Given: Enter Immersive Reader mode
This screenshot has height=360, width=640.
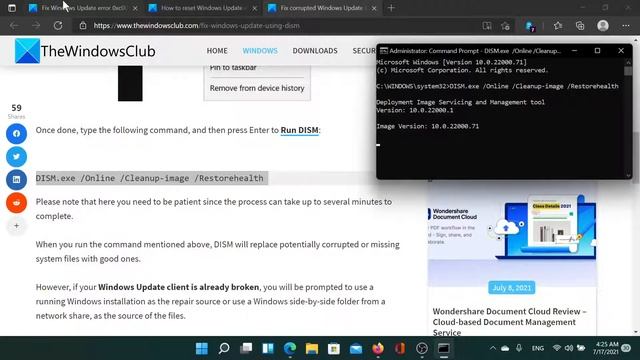Looking at the screenshot, I should [x=487, y=26].
